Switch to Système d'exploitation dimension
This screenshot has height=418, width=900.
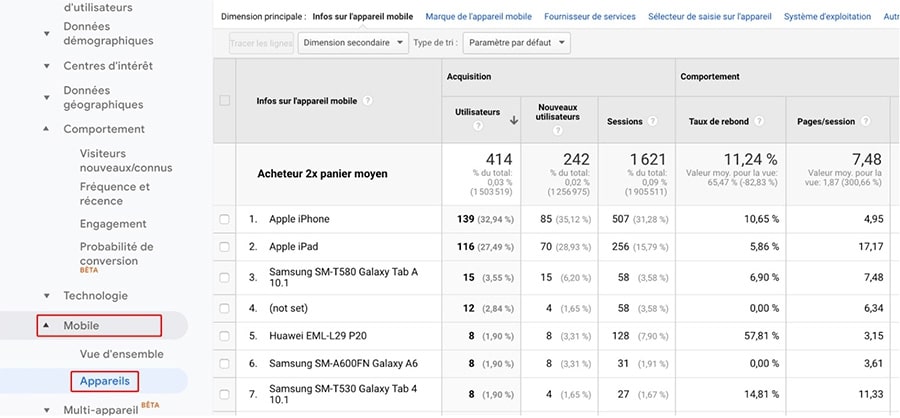coord(828,17)
